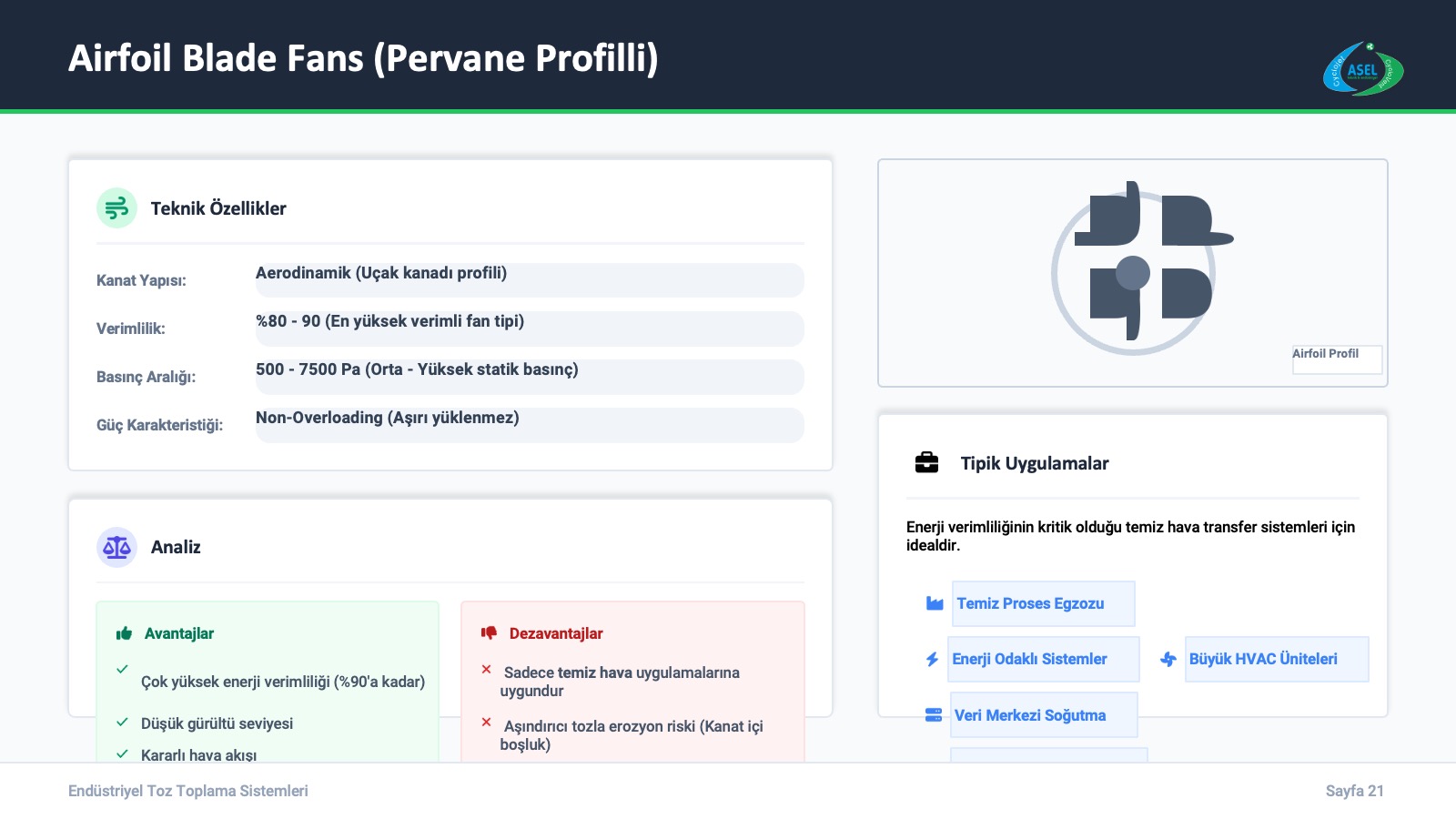
Task: Click the server icon beside Veri Merkezi Soğutma
Action: point(934,715)
